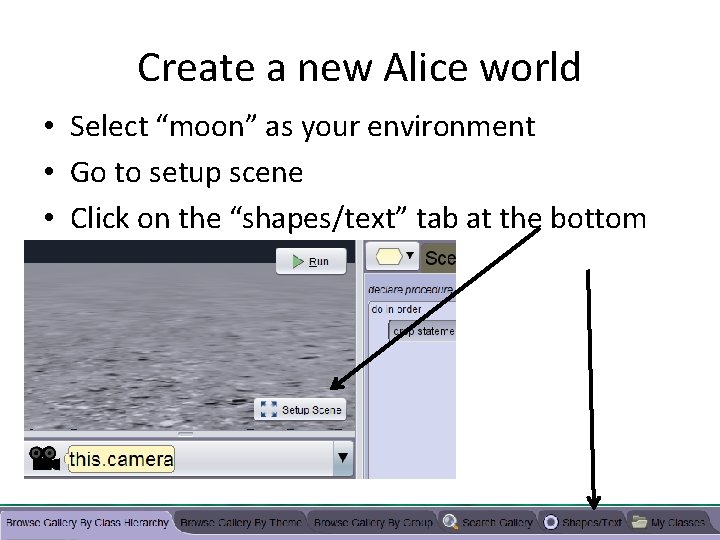Click the camera icon beside this.camera
720x540 pixels.
click(44, 458)
